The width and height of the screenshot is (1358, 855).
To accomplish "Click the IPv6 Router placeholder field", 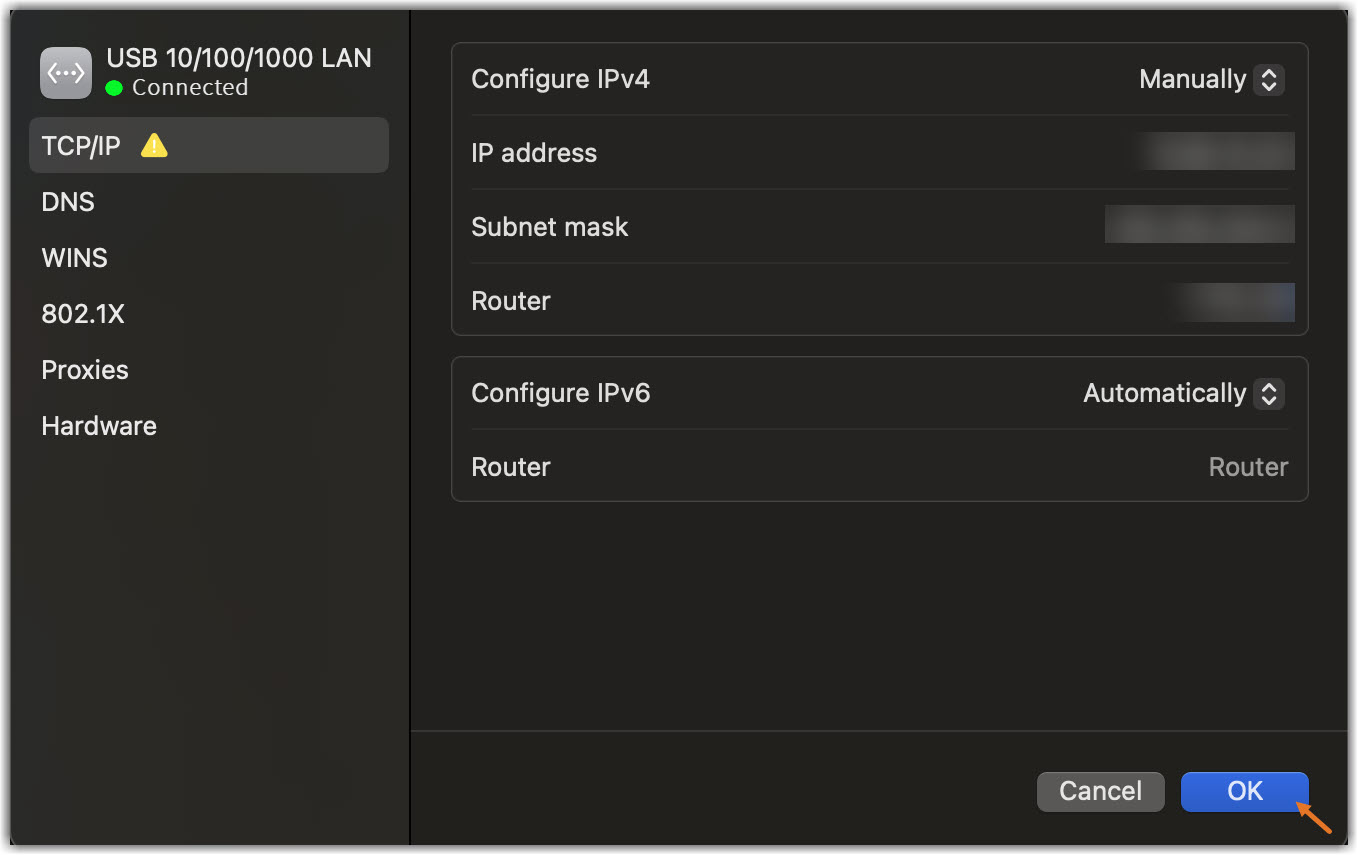I will tap(1248, 467).
